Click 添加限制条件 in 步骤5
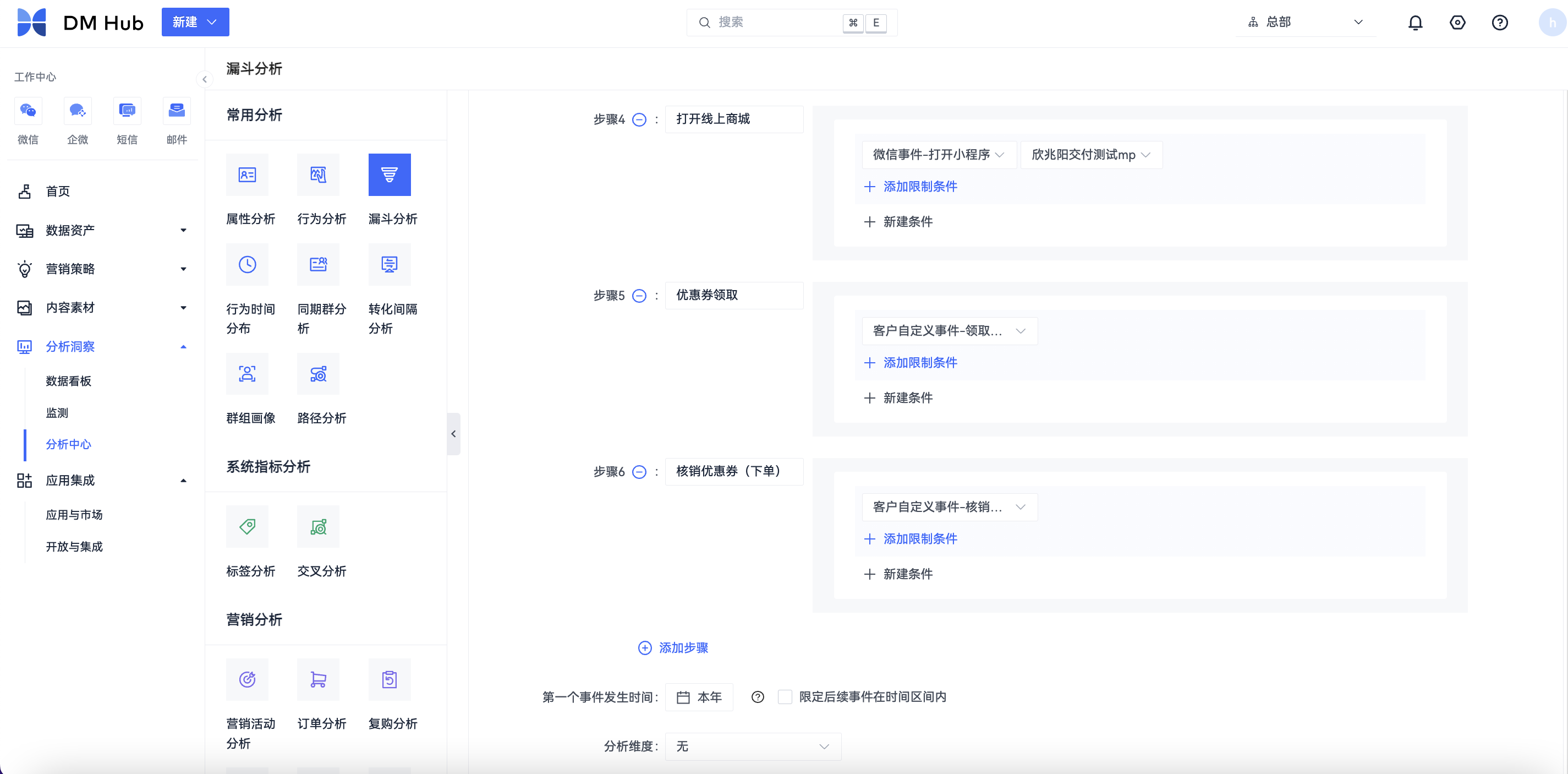1568x774 pixels. click(910, 362)
